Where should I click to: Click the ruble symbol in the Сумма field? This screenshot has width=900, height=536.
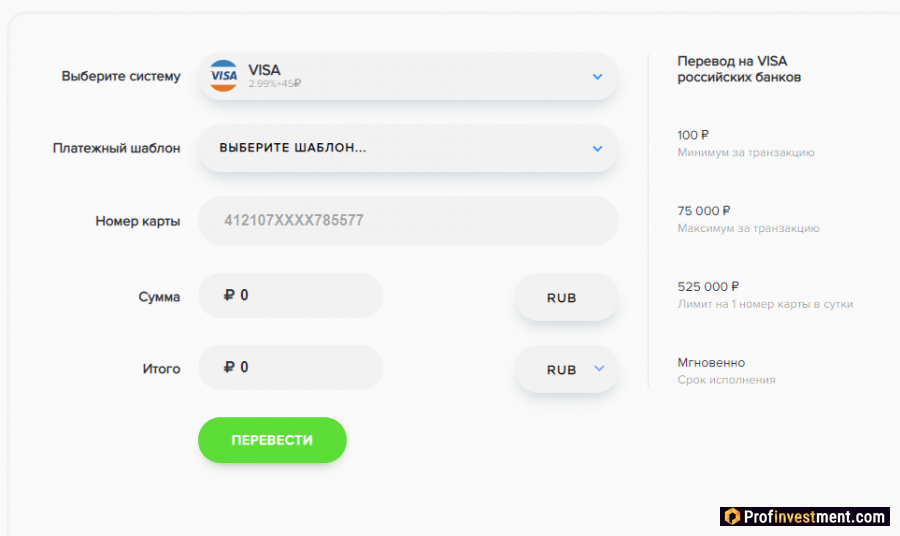230,296
